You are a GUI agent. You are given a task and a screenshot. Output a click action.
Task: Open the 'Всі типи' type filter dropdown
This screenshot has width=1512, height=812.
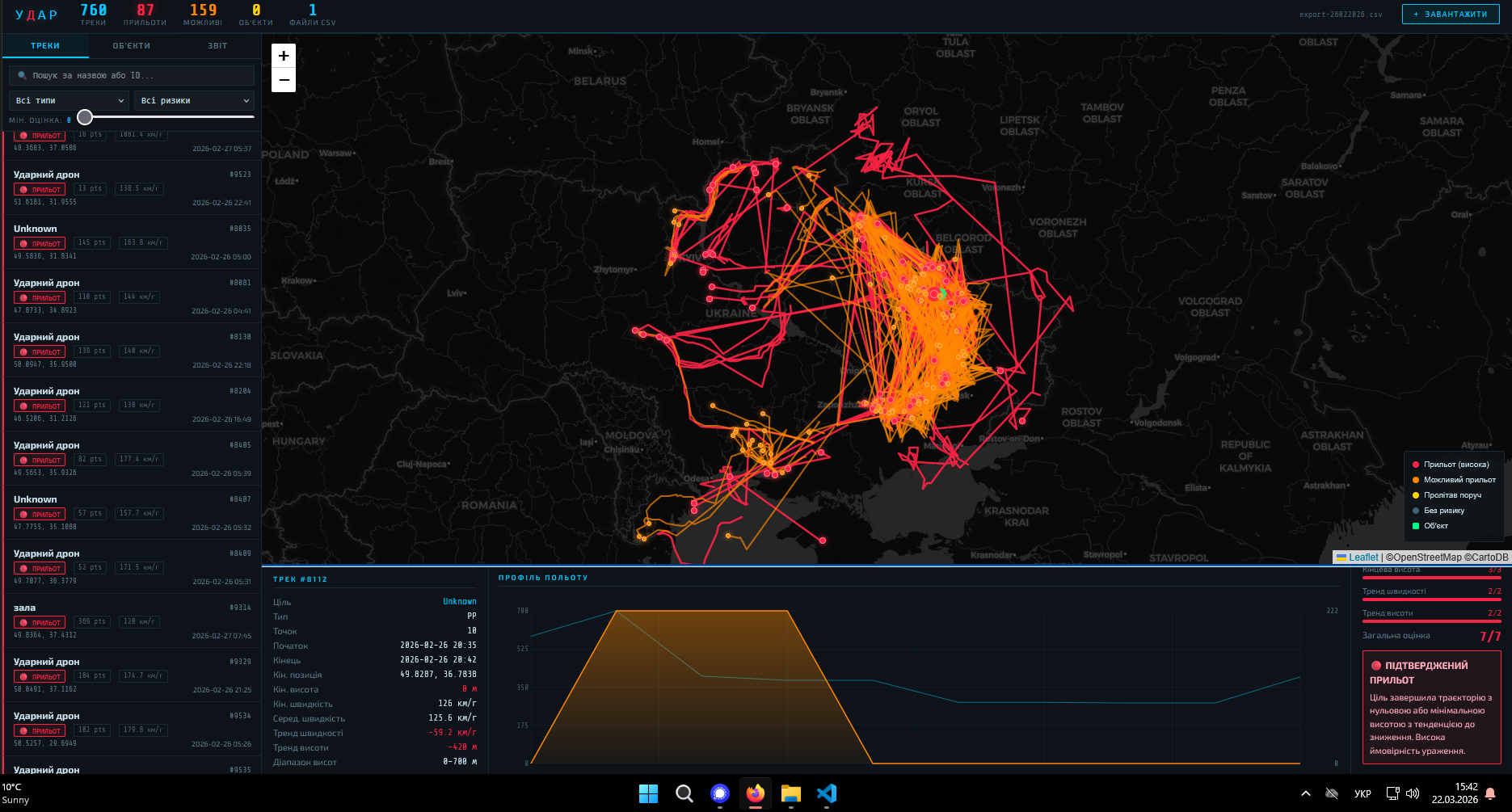click(x=69, y=100)
